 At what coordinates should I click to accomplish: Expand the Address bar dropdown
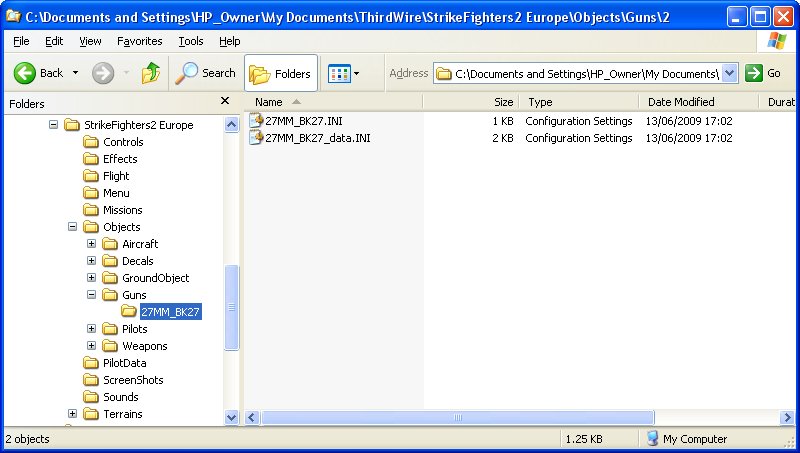coord(730,73)
